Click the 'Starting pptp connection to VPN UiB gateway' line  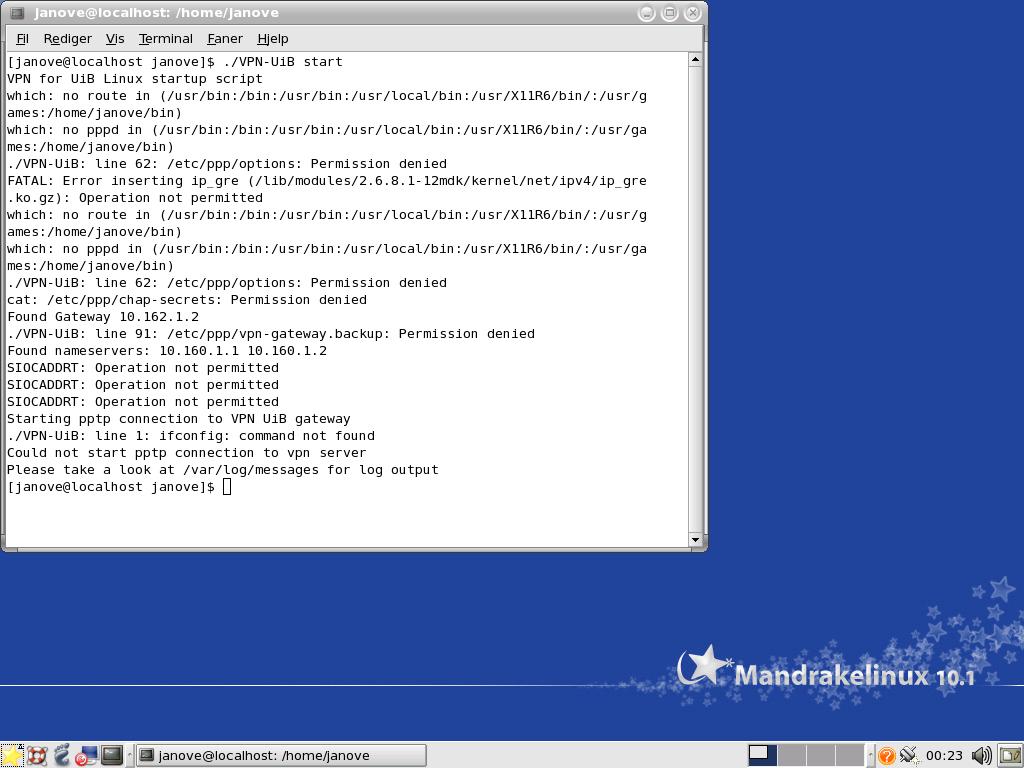tap(178, 419)
